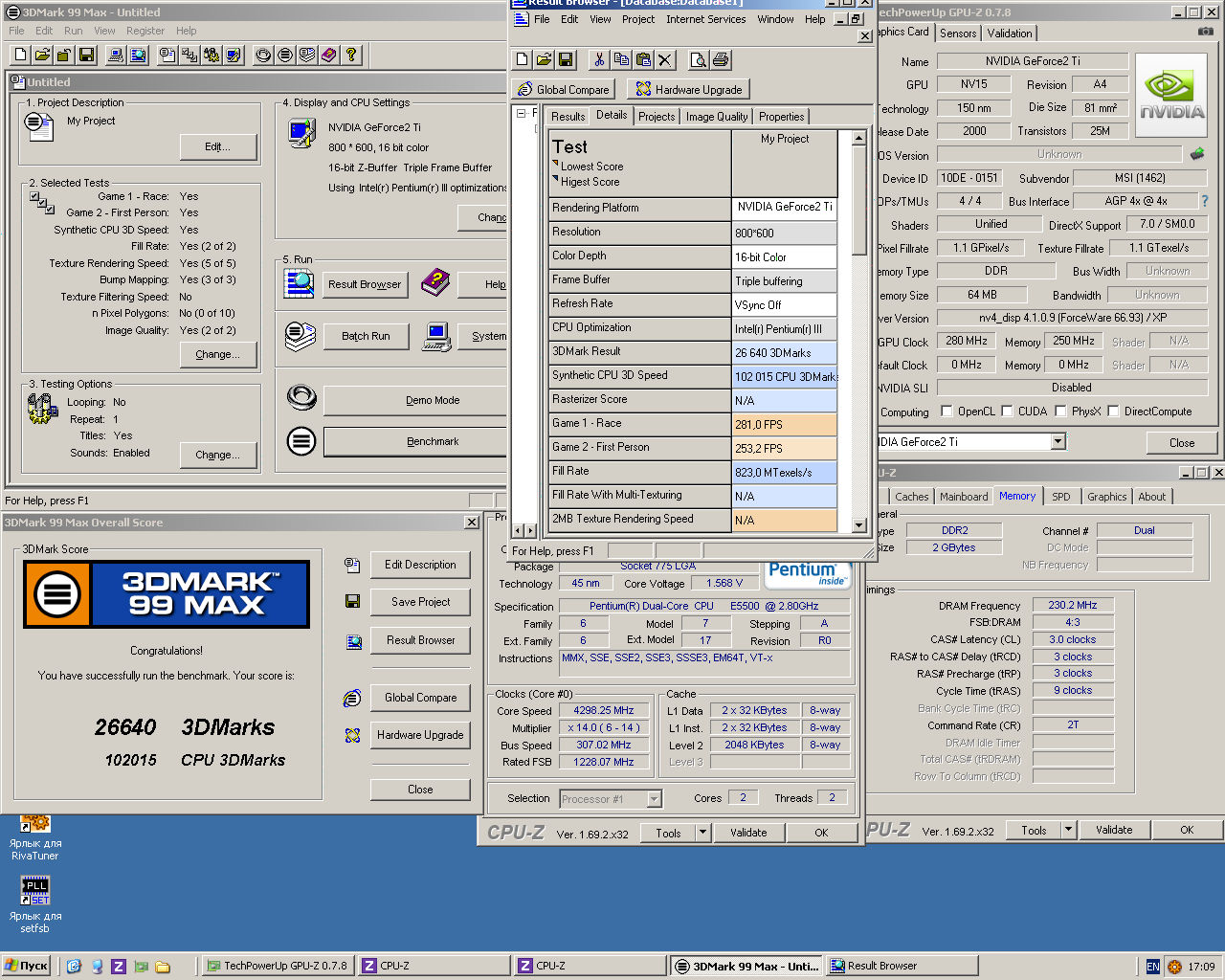This screenshot has height=980, width=1225.
Task: Click Cut scissors icon in Result Browser toolbar
Action: [x=599, y=59]
